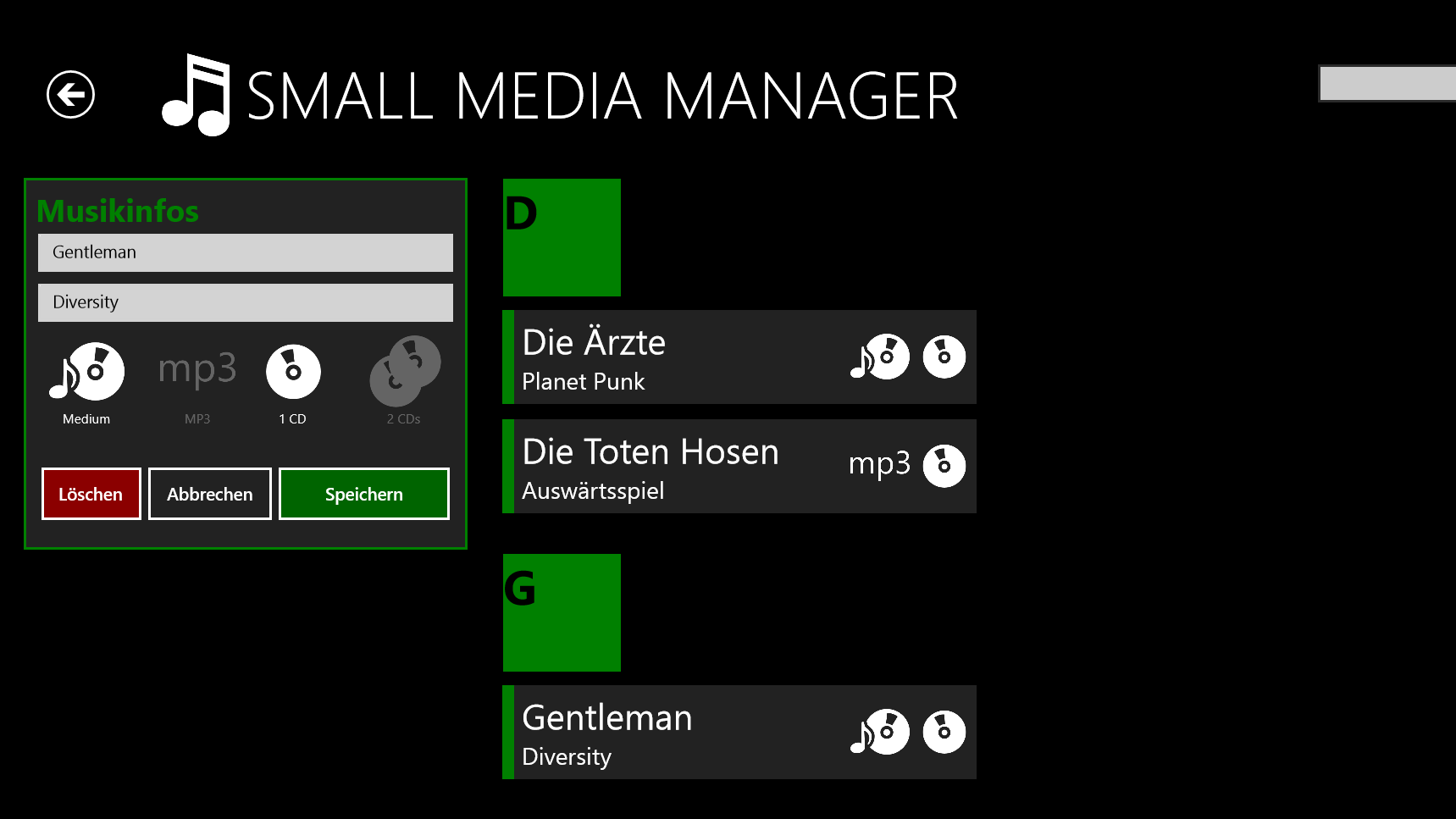1456x819 pixels.
Task: Delete entry with Löschen button
Action: tap(91, 494)
